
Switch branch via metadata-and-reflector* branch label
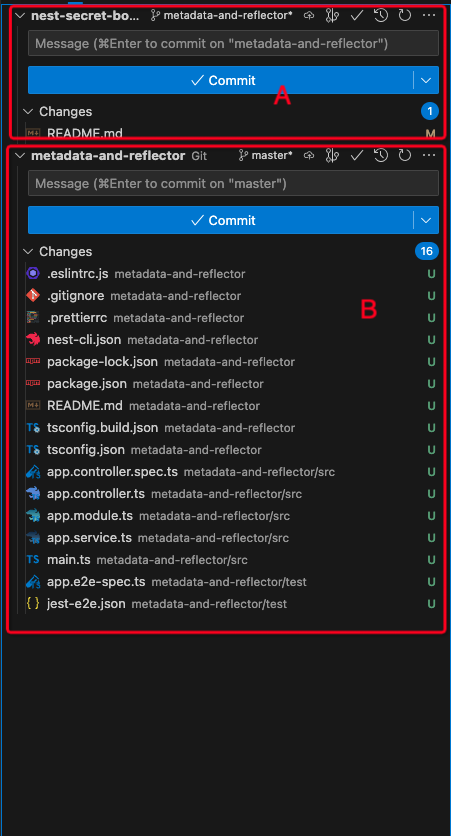(222, 15)
